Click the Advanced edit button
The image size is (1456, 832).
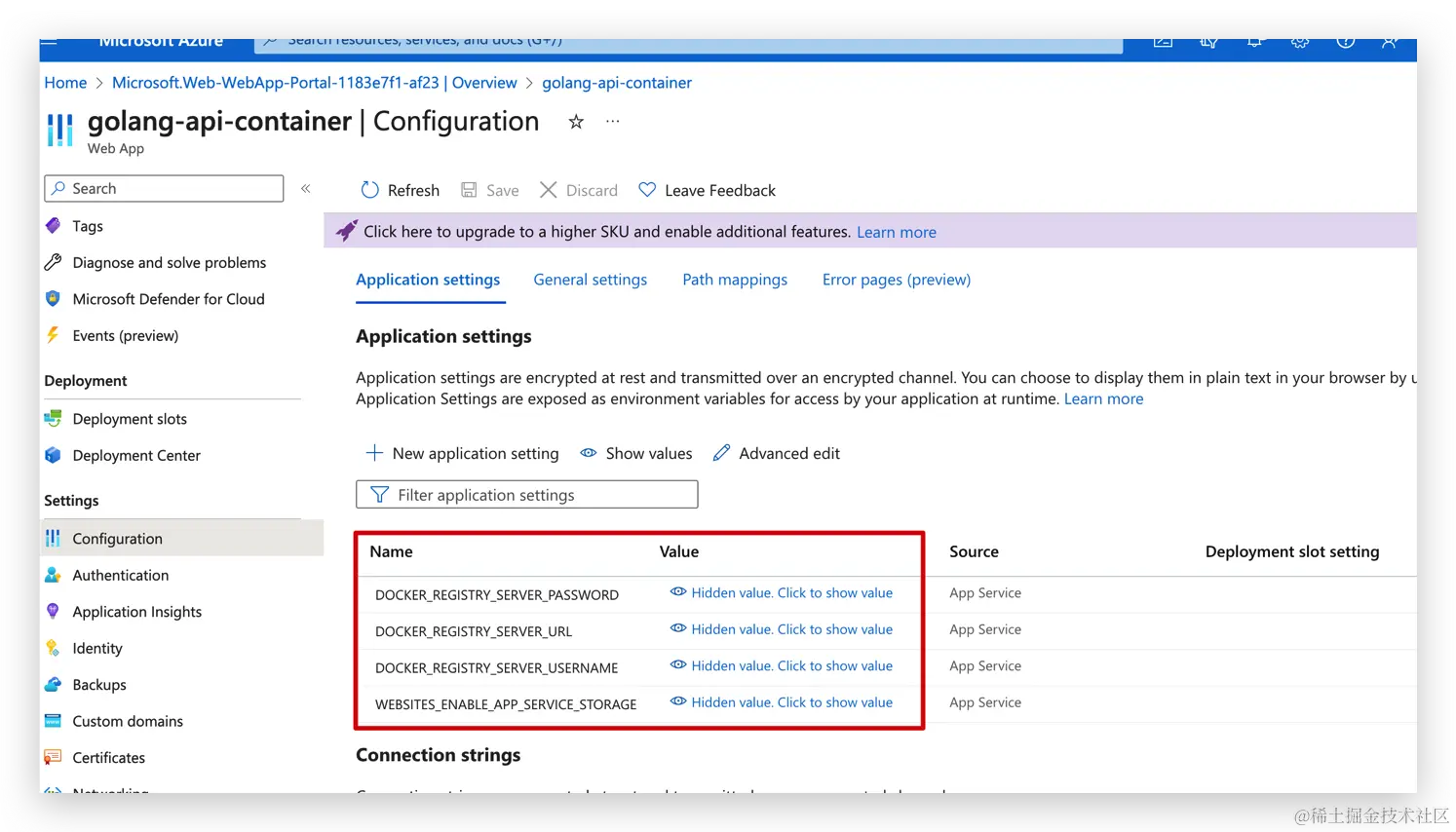[776, 453]
